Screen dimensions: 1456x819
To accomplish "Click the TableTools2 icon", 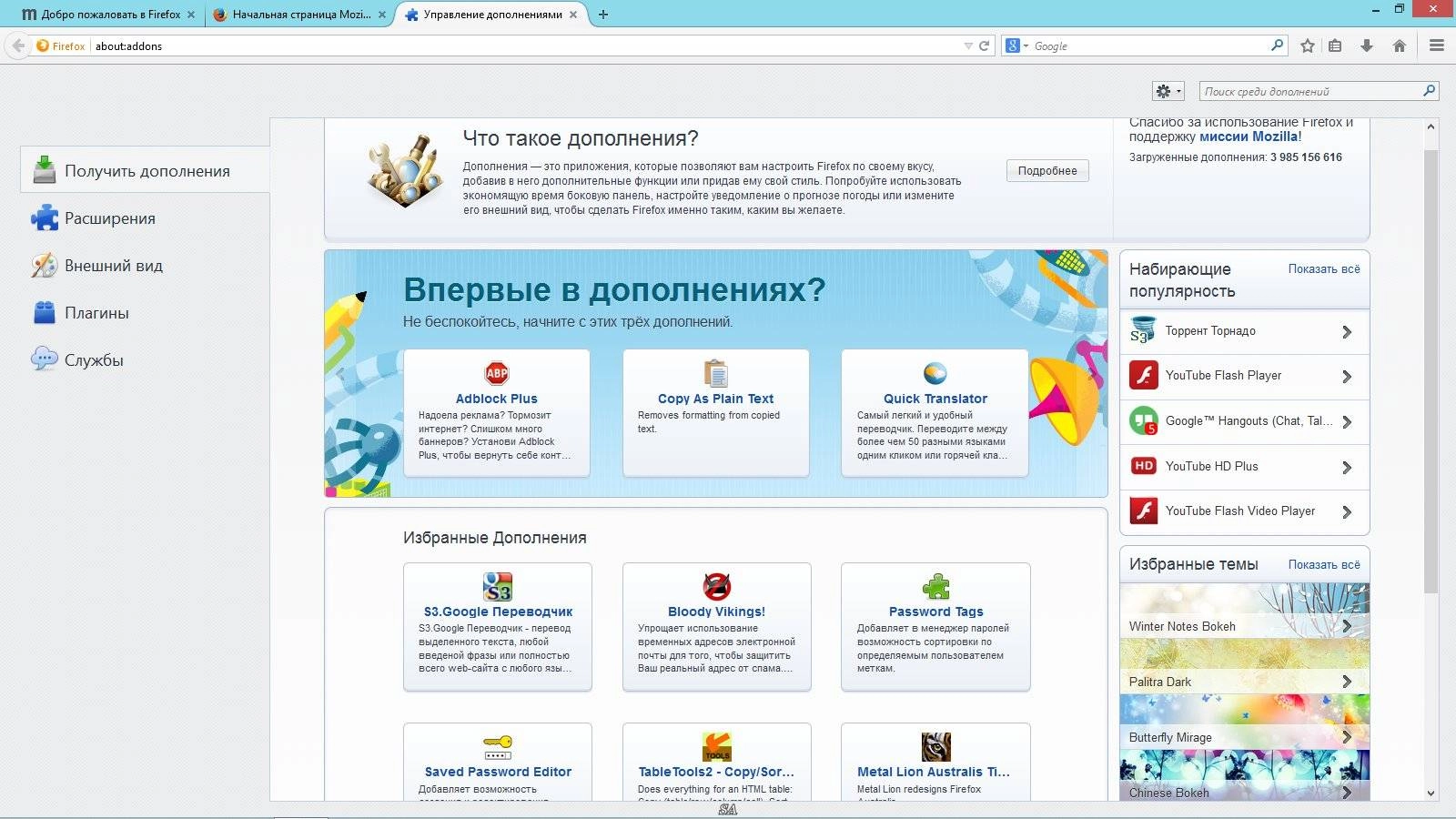I will (x=717, y=747).
